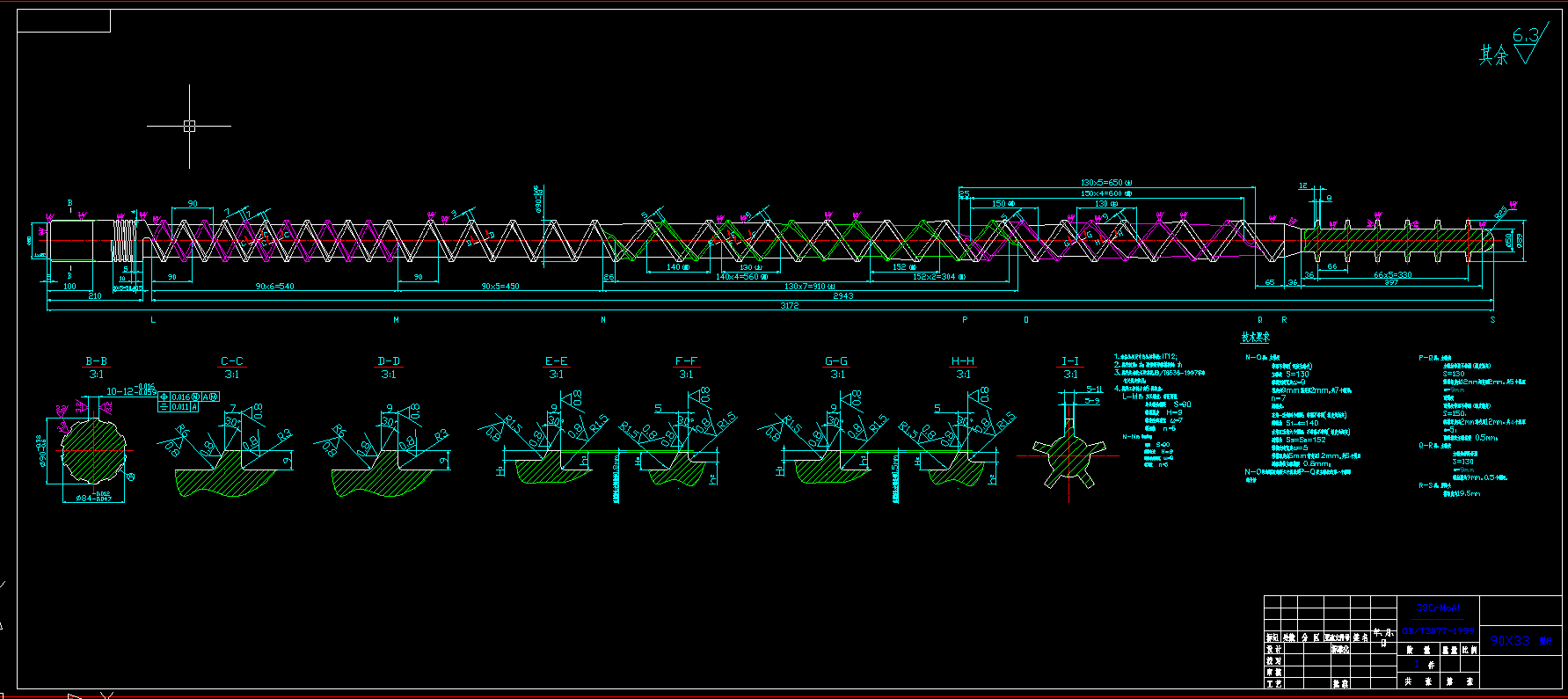Screen dimensions: 1568x699
Task: Select the 210 dimension near shaft head
Action: pyautogui.click(x=95, y=296)
